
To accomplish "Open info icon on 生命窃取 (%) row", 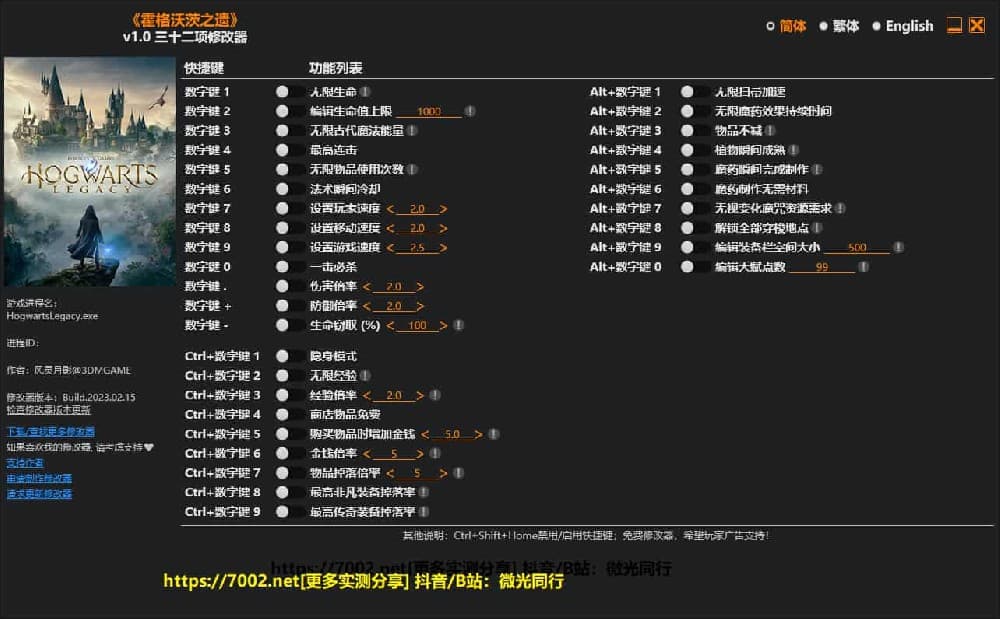I will tap(459, 325).
